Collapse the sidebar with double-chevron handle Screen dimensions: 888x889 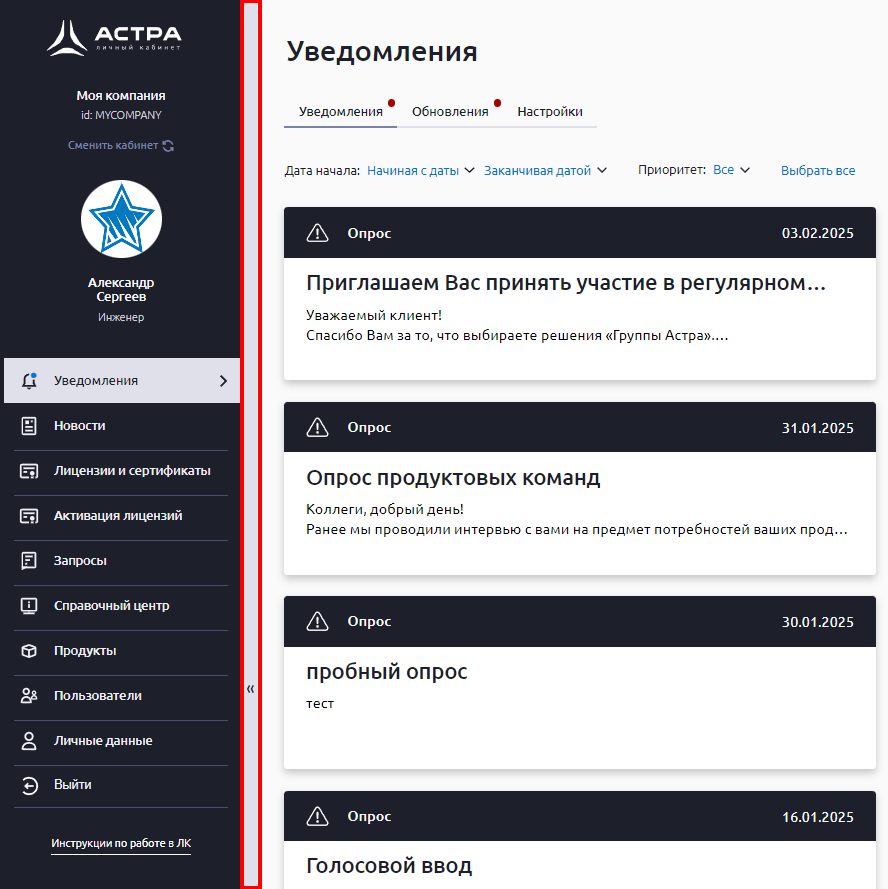[250, 688]
